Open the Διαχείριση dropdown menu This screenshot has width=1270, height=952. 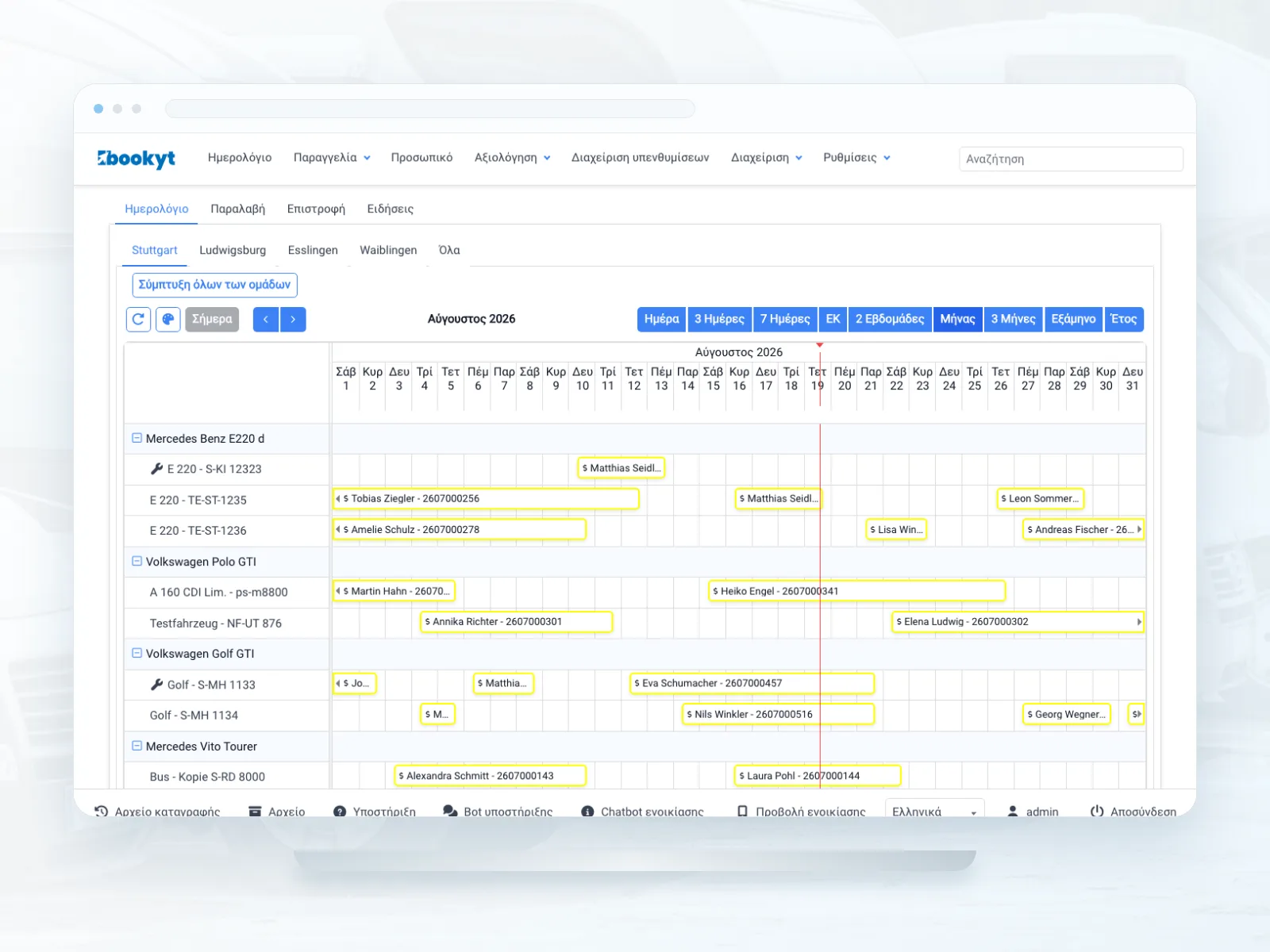click(x=766, y=158)
